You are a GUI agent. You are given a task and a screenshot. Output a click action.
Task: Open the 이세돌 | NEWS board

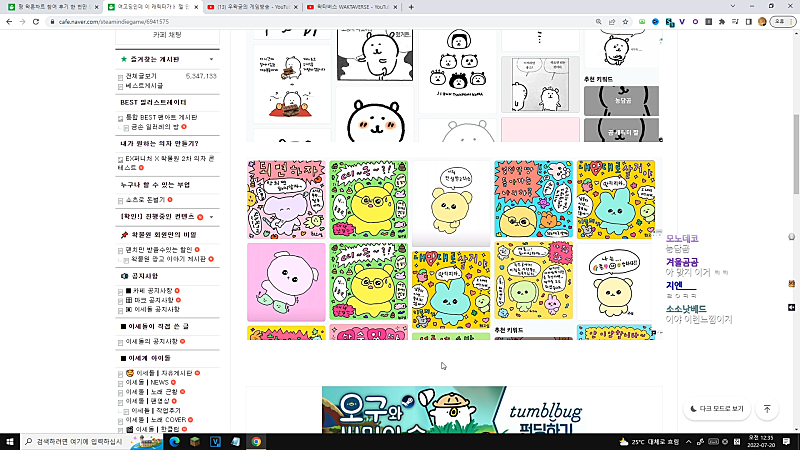pos(147,383)
